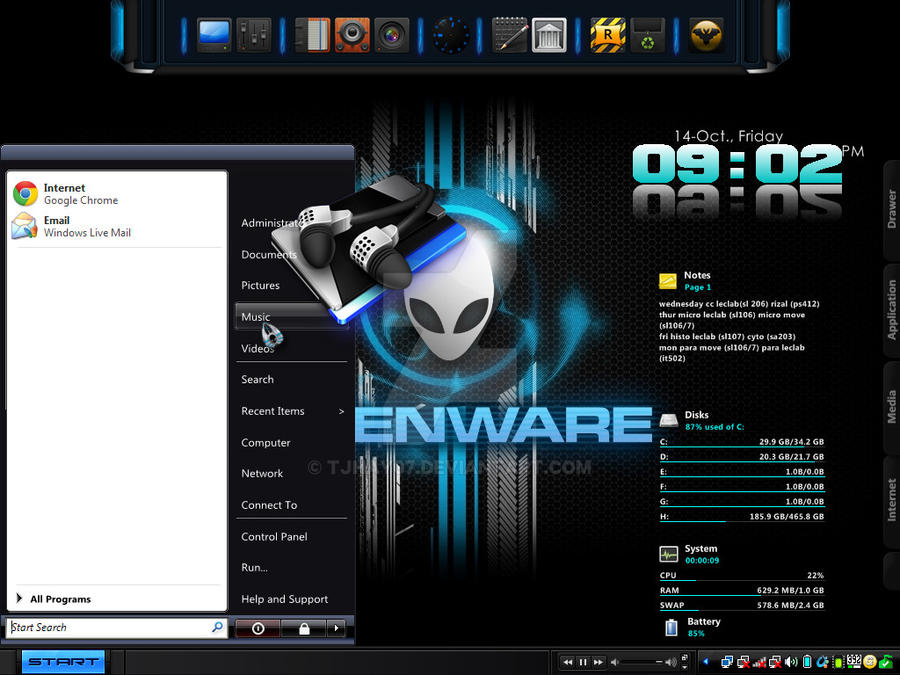Image resolution: width=900 pixels, height=675 pixels.
Task: Expand the Recent Items submenu
Action: [290, 411]
